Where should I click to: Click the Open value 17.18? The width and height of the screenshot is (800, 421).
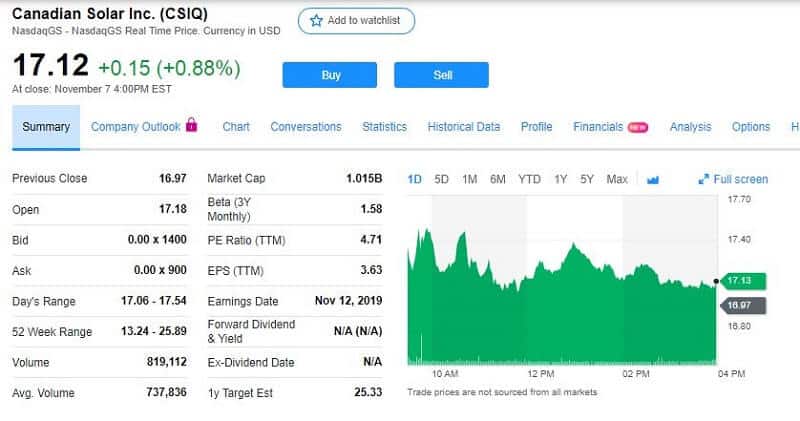[x=172, y=209]
